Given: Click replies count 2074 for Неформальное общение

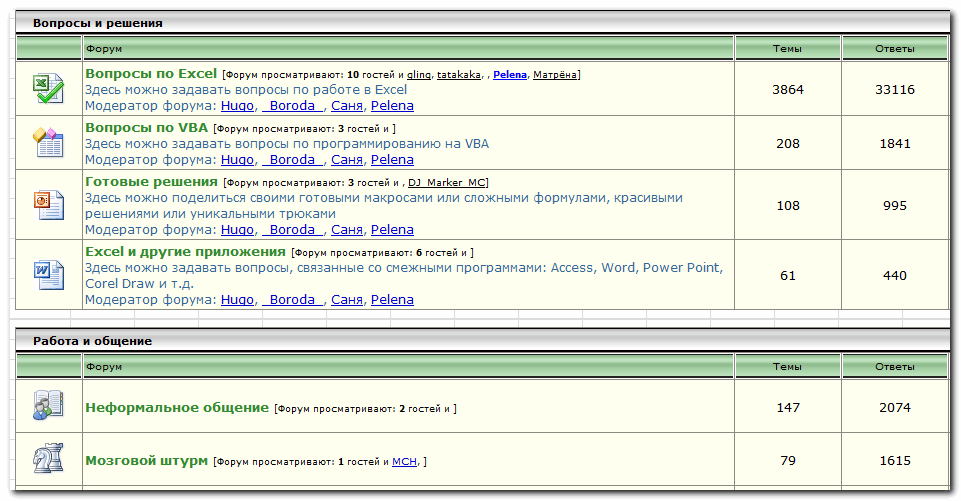Looking at the screenshot, I should click(895, 407).
